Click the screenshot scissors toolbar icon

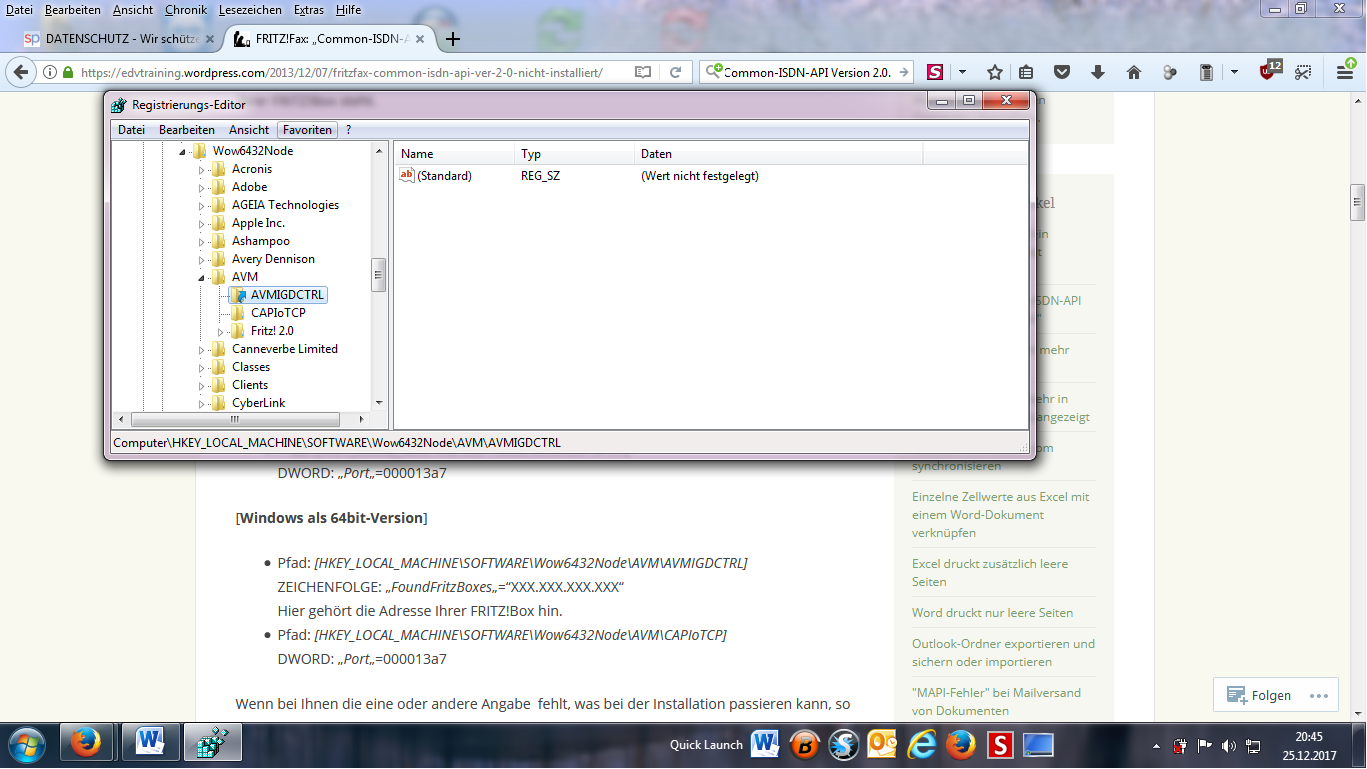[1302, 72]
